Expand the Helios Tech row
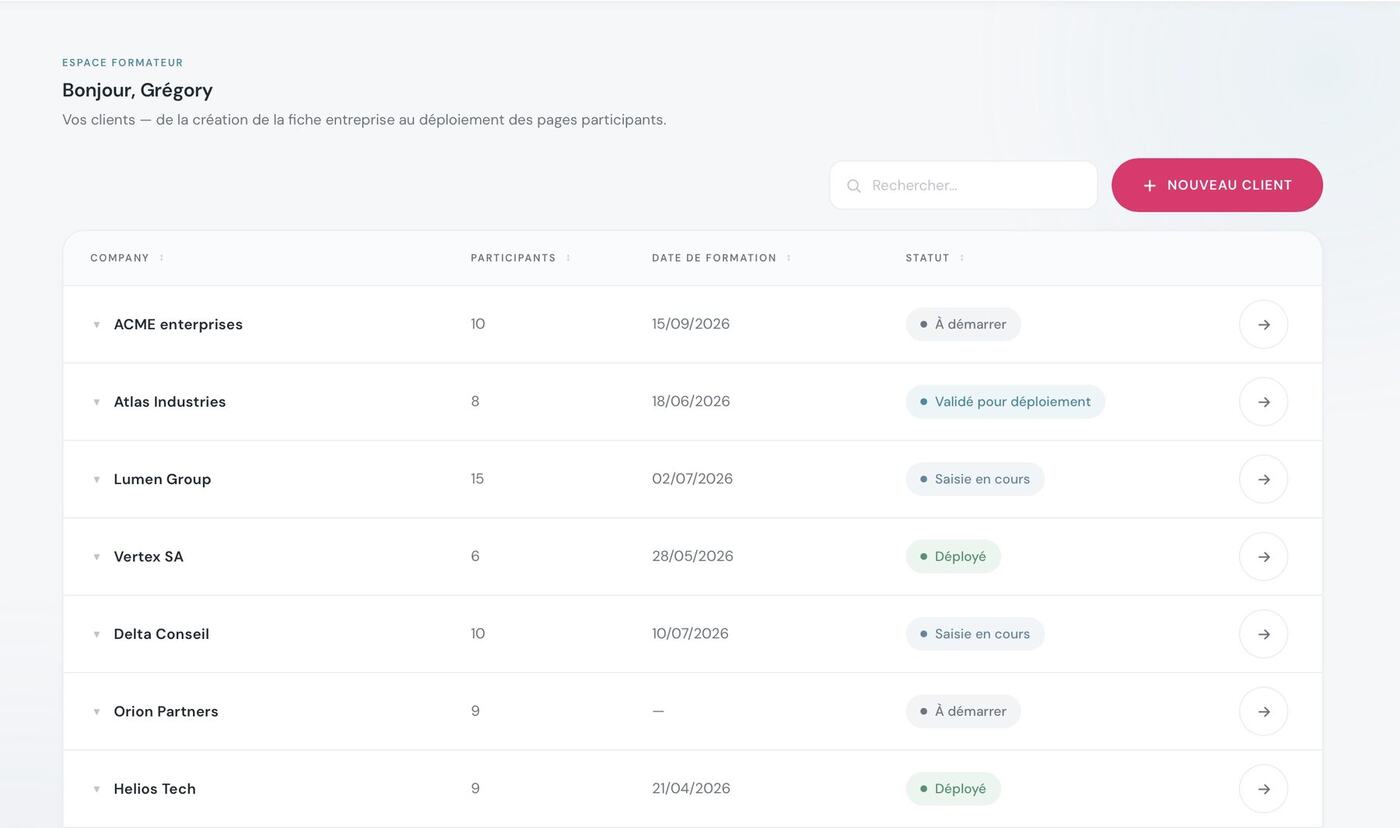The width and height of the screenshot is (1400, 828). [x=97, y=790]
